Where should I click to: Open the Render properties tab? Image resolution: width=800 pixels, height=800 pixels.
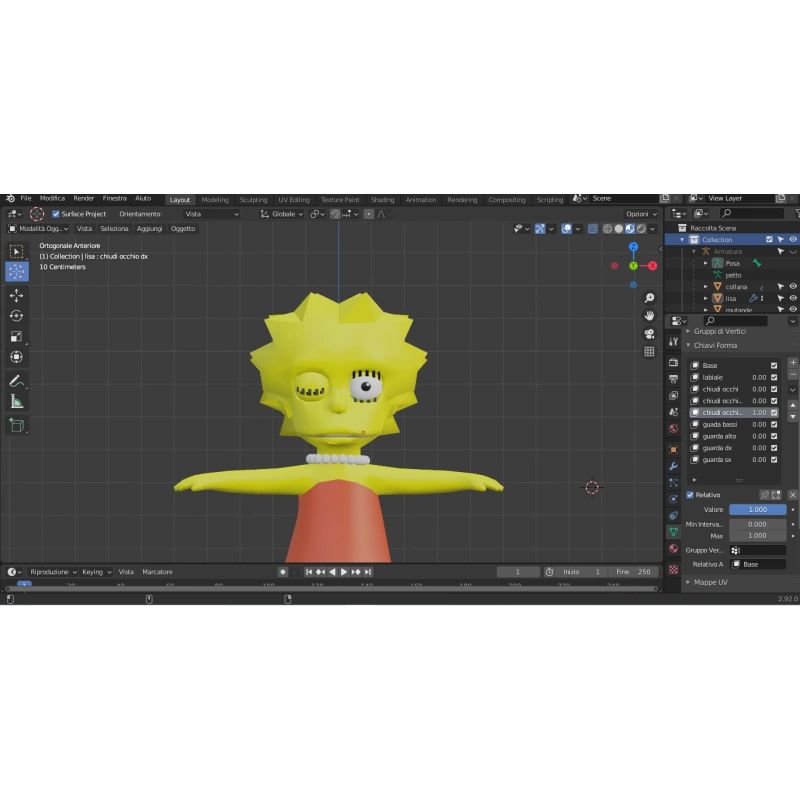point(673,362)
